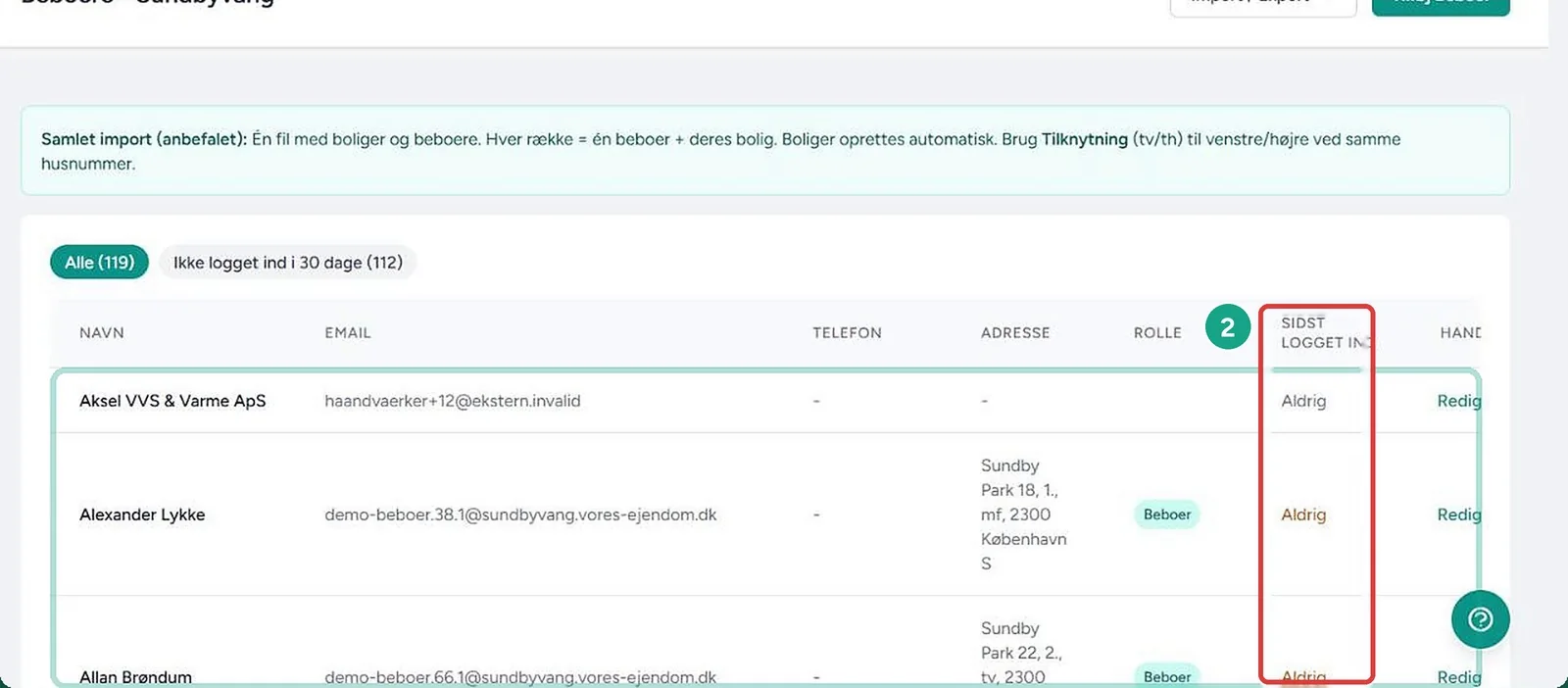The width and height of the screenshot is (1568, 688).
Task: Show "Ikke logget ind i 30 dage (112)" filter
Action: coord(288,263)
